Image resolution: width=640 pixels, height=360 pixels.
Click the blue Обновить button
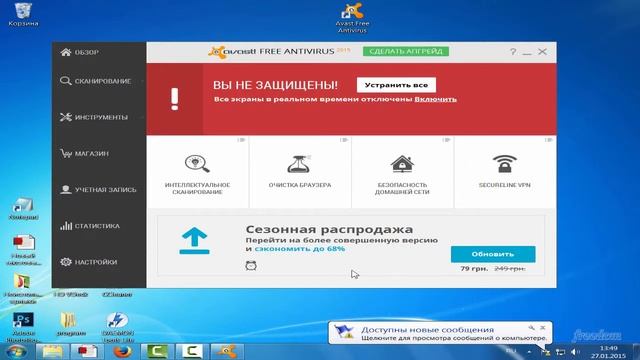point(493,254)
